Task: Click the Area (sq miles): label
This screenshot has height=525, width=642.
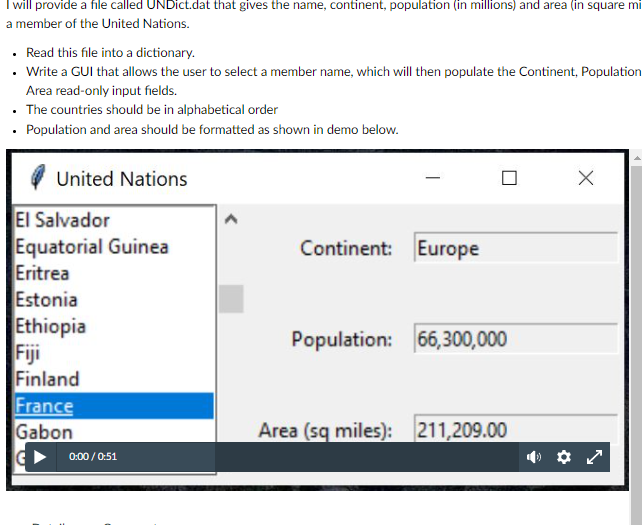Action: [326, 430]
